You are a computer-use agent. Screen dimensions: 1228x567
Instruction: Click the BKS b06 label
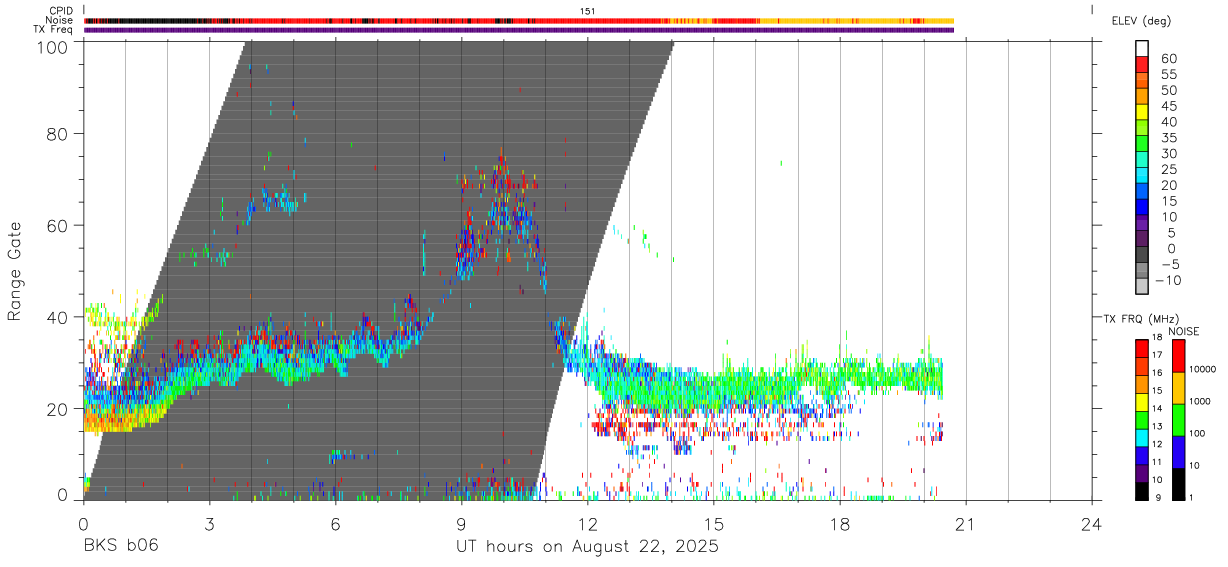point(120,547)
